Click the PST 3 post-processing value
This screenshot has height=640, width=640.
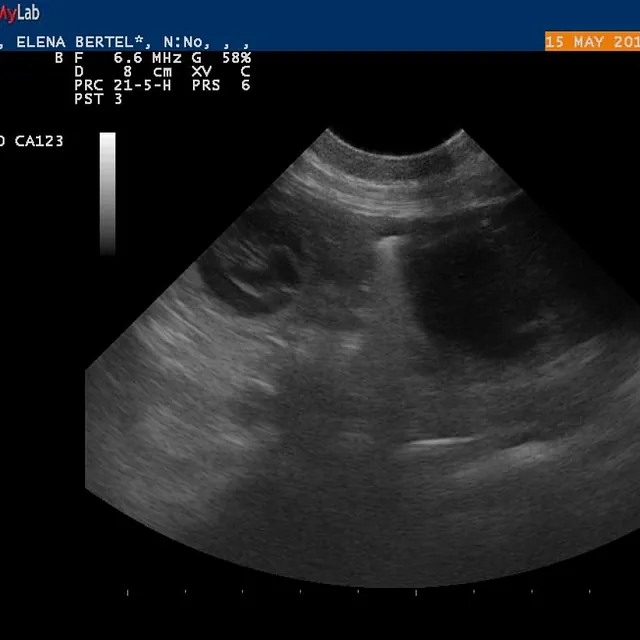click(x=95, y=100)
